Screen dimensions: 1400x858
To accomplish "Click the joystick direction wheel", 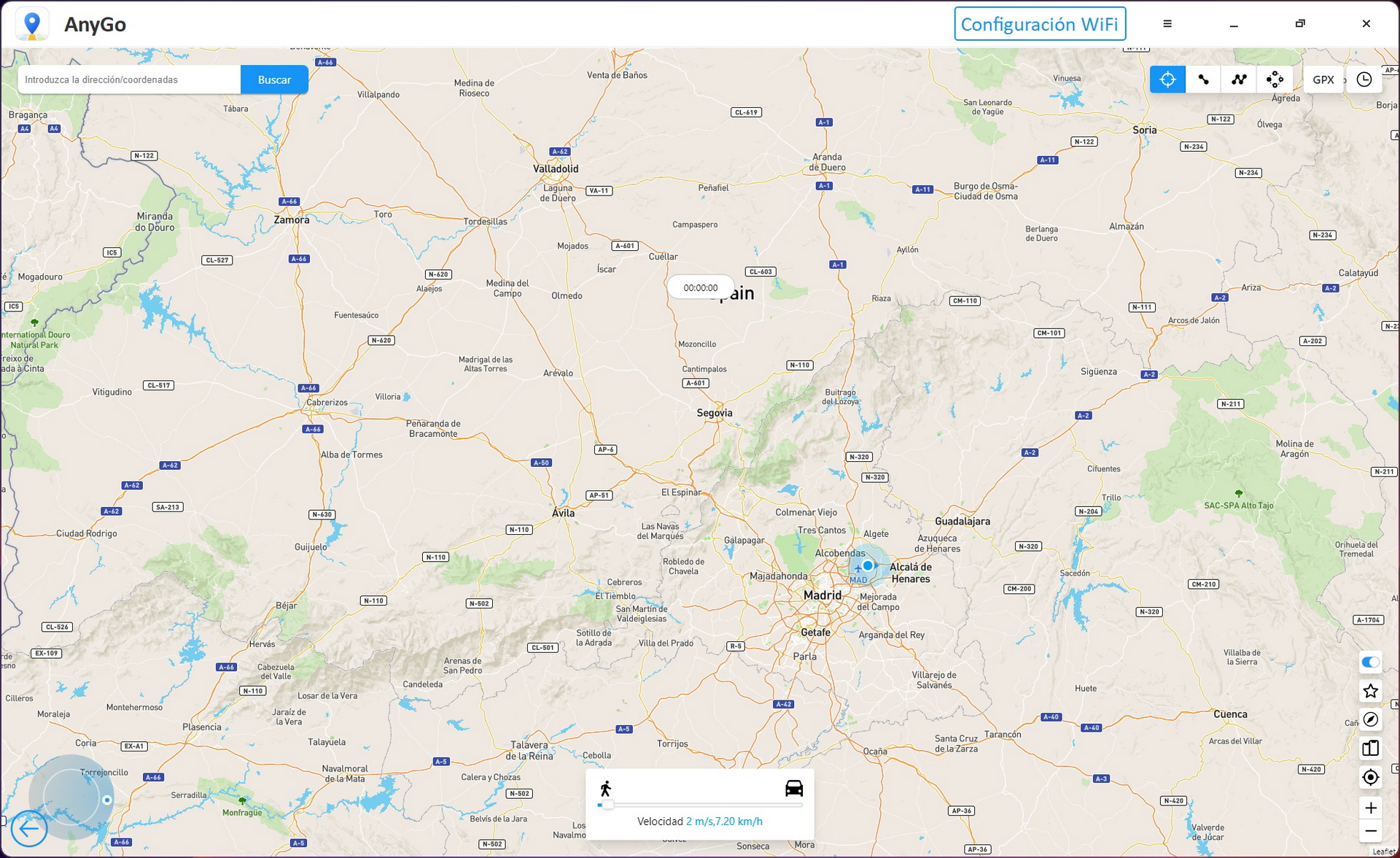I will coord(71,797).
